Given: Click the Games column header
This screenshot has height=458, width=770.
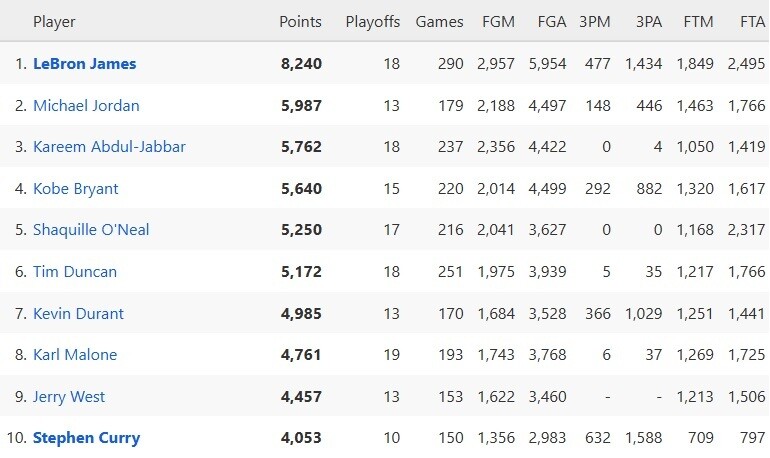Looking at the screenshot, I should point(439,22).
